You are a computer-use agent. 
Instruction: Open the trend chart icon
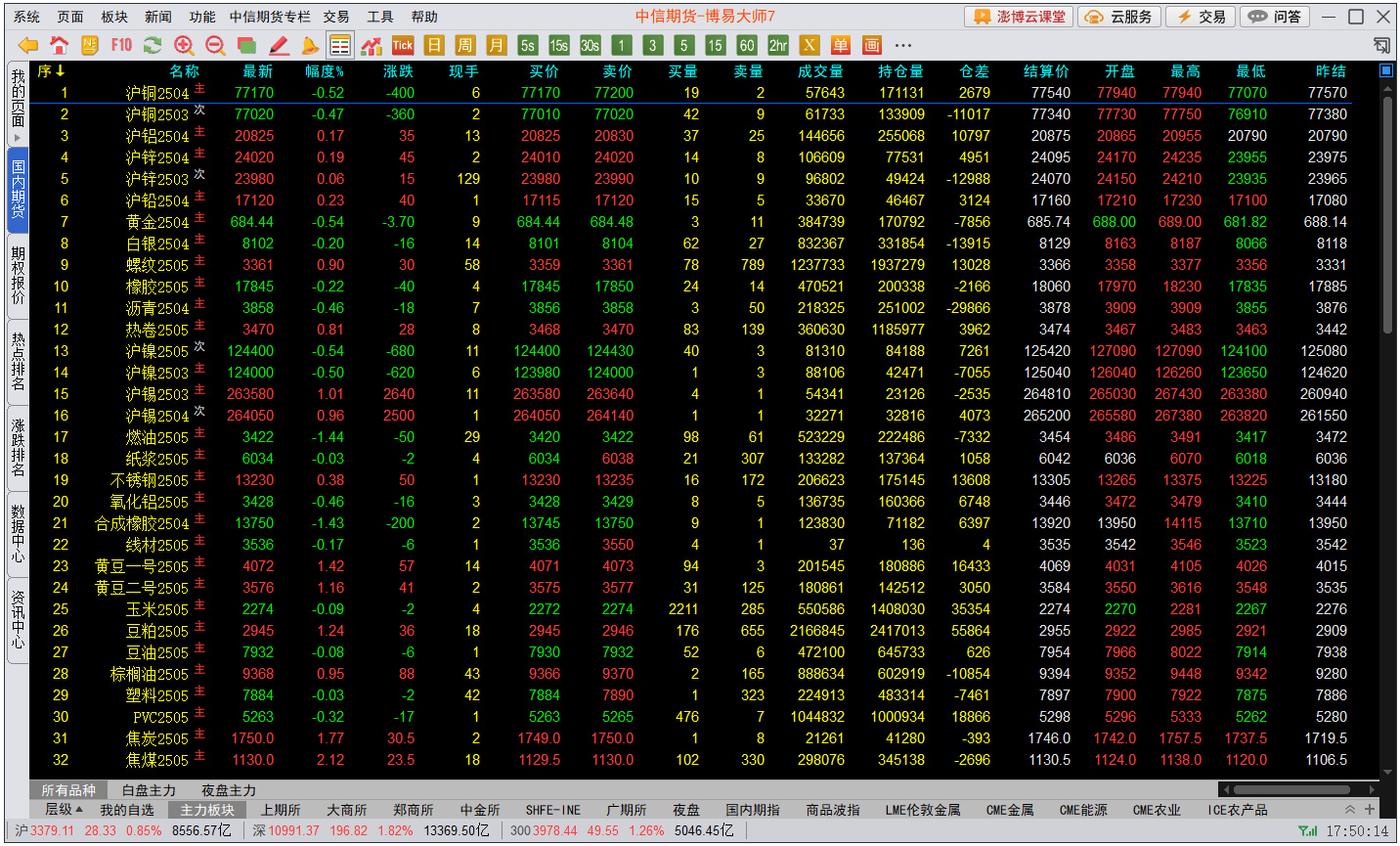click(x=372, y=45)
